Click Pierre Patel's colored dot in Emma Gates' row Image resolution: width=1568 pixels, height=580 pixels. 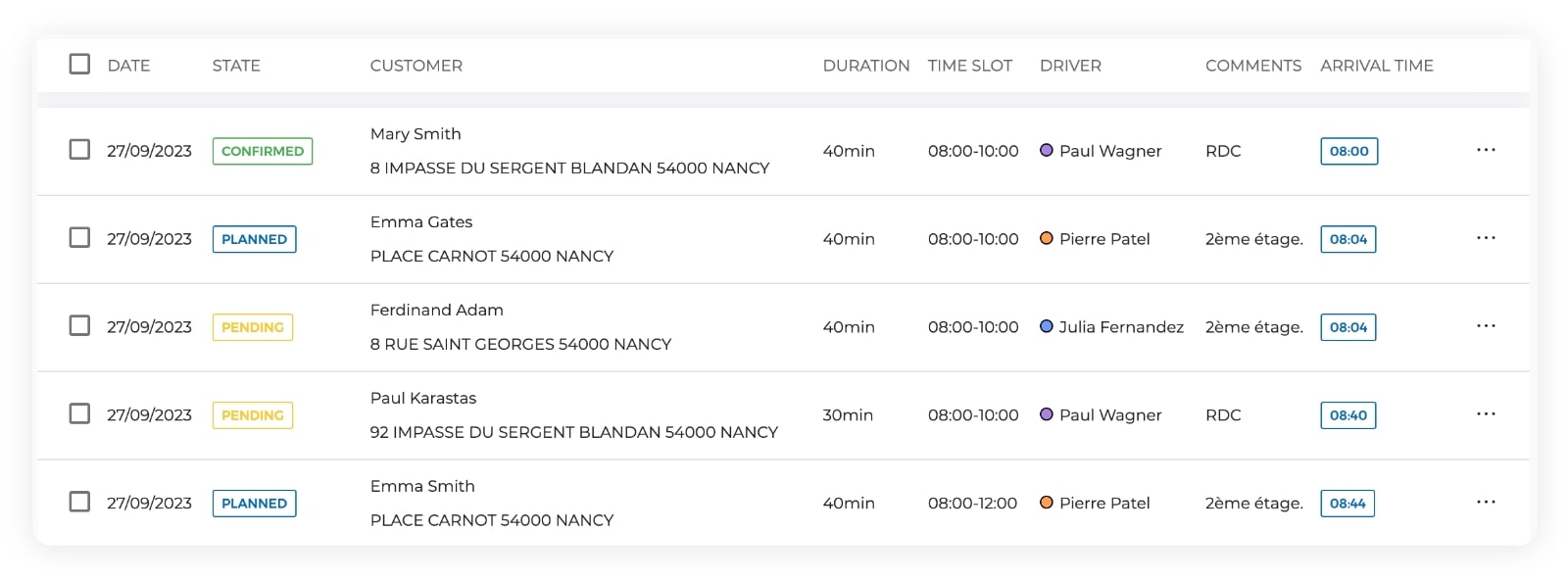tap(1047, 238)
